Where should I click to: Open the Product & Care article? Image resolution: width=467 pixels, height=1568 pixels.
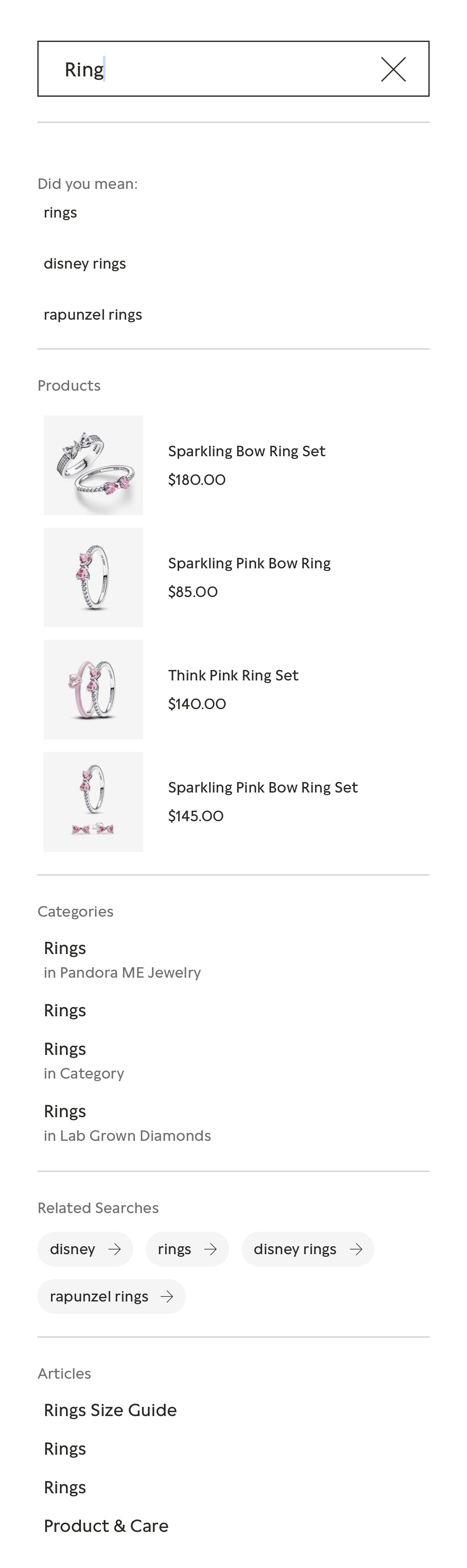(x=106, y=1525)
